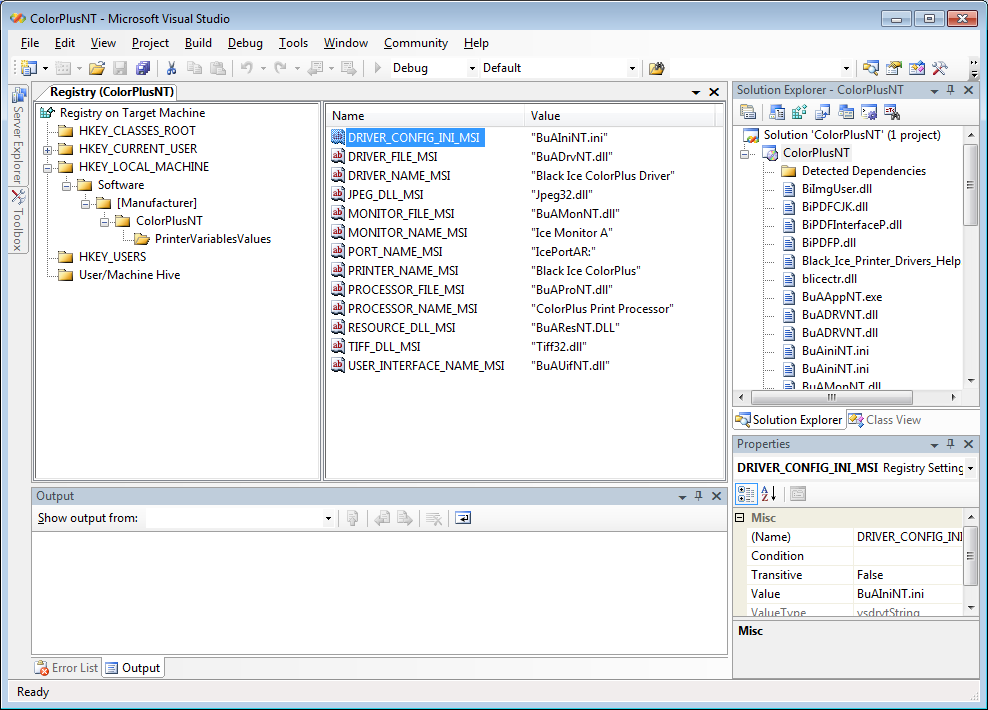Select BuAAppNT.exe in Solution Explorer
988x710 pixels.
842,297
